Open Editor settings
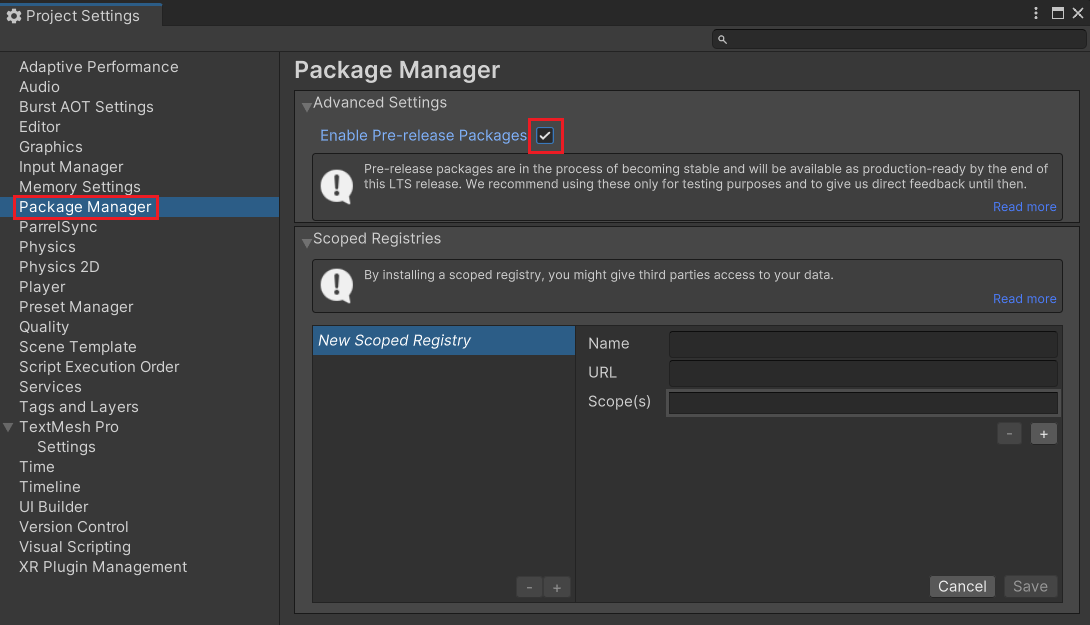1090x625 pixels. (40, 127)
